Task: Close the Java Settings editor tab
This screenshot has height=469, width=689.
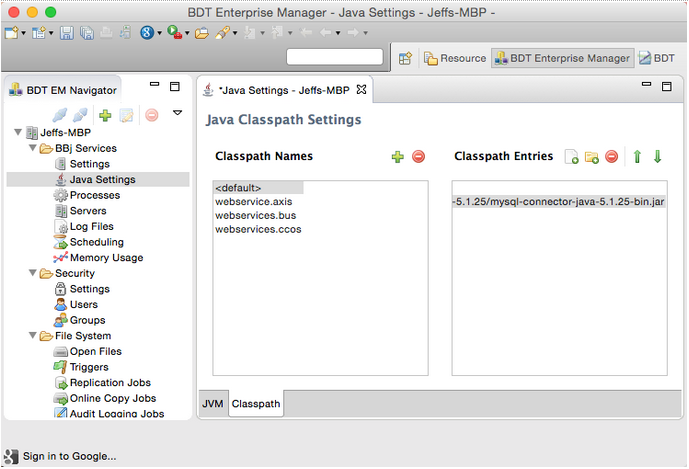Action: coord(361,90)
